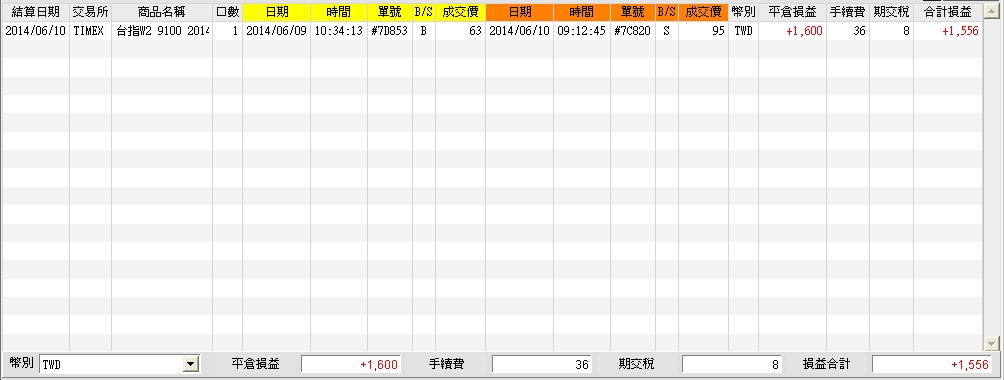The height and width of the screenshot is (380, 1004).
Task: Sort by 結算日期 column header
Action: pyautogui.click(x=35, y=12)
